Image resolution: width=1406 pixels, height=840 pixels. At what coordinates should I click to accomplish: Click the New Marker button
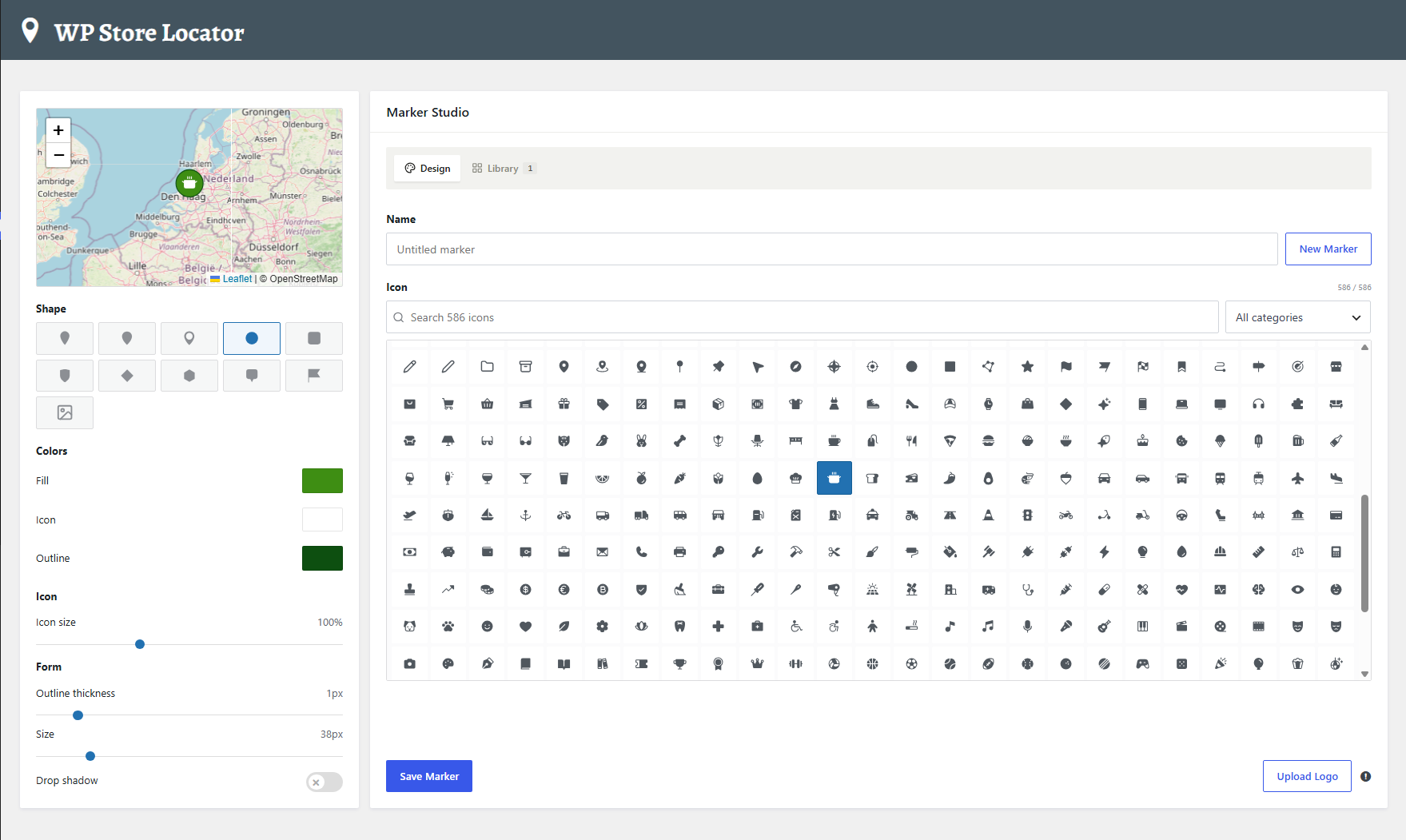pos(1328,249)
